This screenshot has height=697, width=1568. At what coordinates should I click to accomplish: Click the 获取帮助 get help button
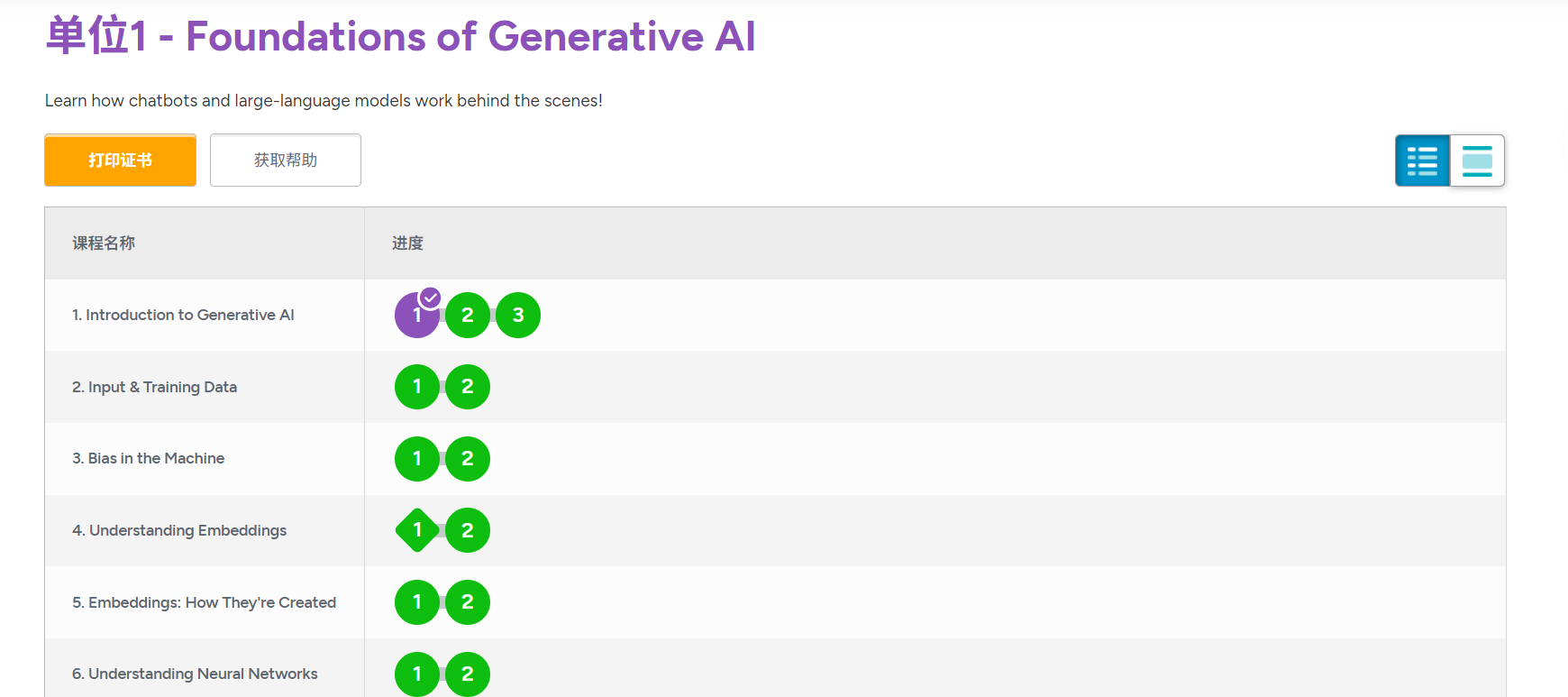coord(286,160)
